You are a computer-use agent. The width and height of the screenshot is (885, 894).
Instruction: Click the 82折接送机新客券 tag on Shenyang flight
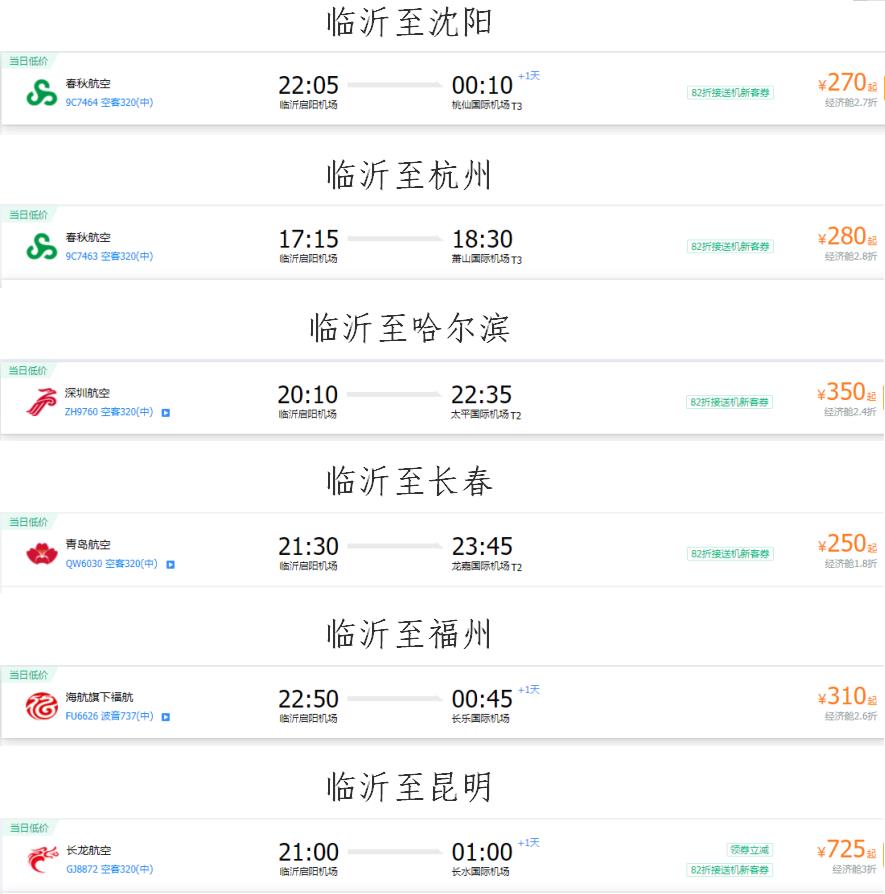[730, 93]
